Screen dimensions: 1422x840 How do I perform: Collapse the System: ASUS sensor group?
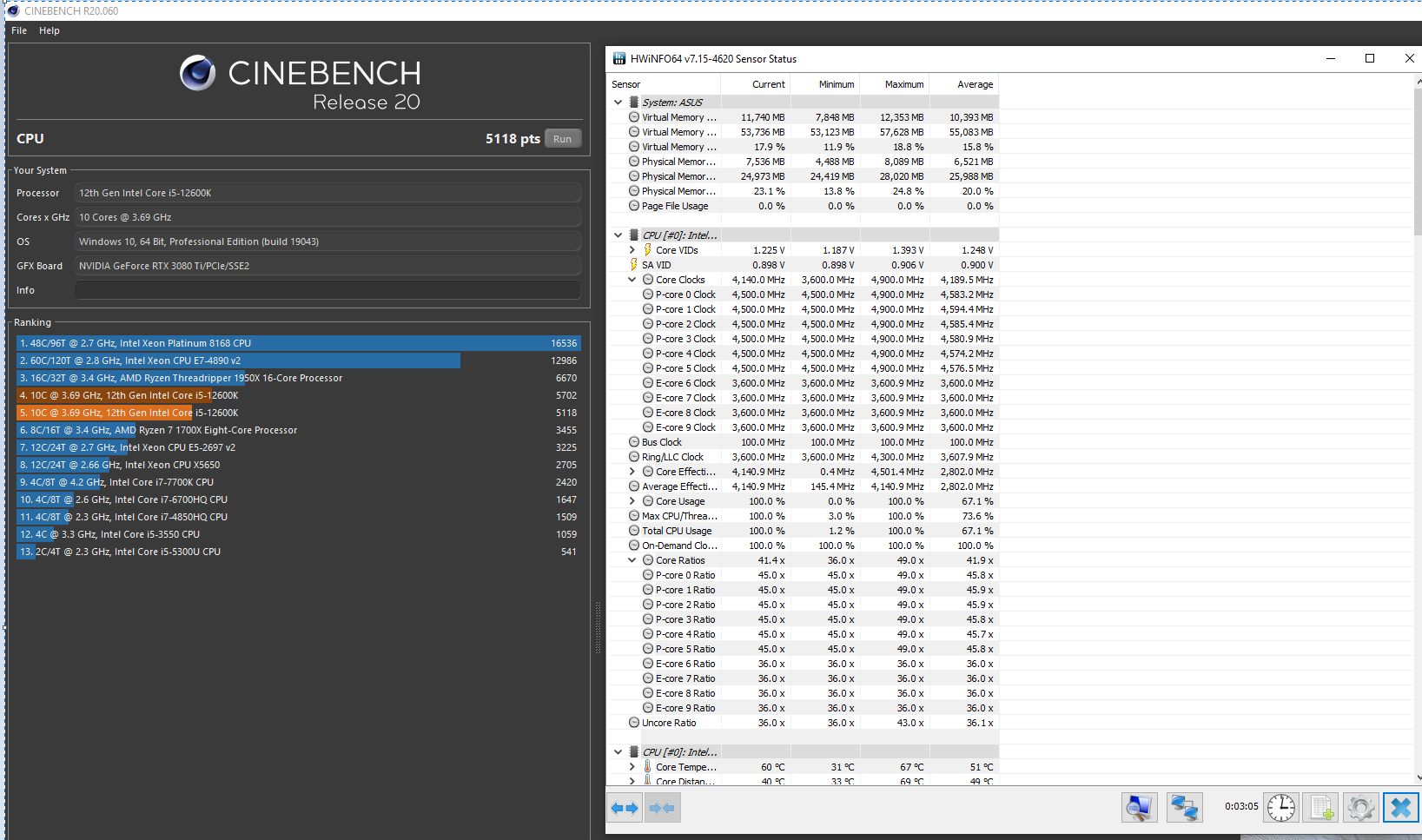coord(618,103)
